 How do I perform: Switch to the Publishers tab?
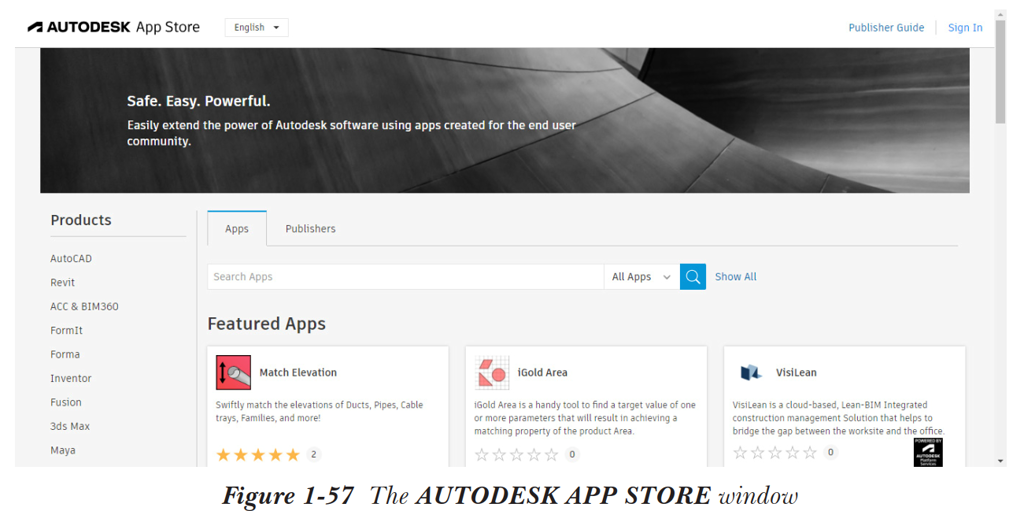310,229
